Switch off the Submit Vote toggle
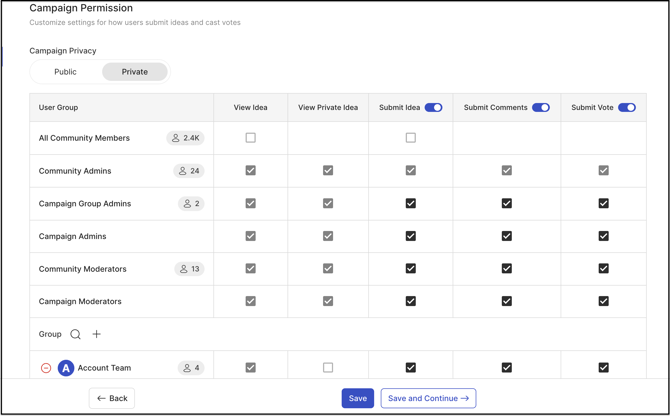 coord(627,107)
